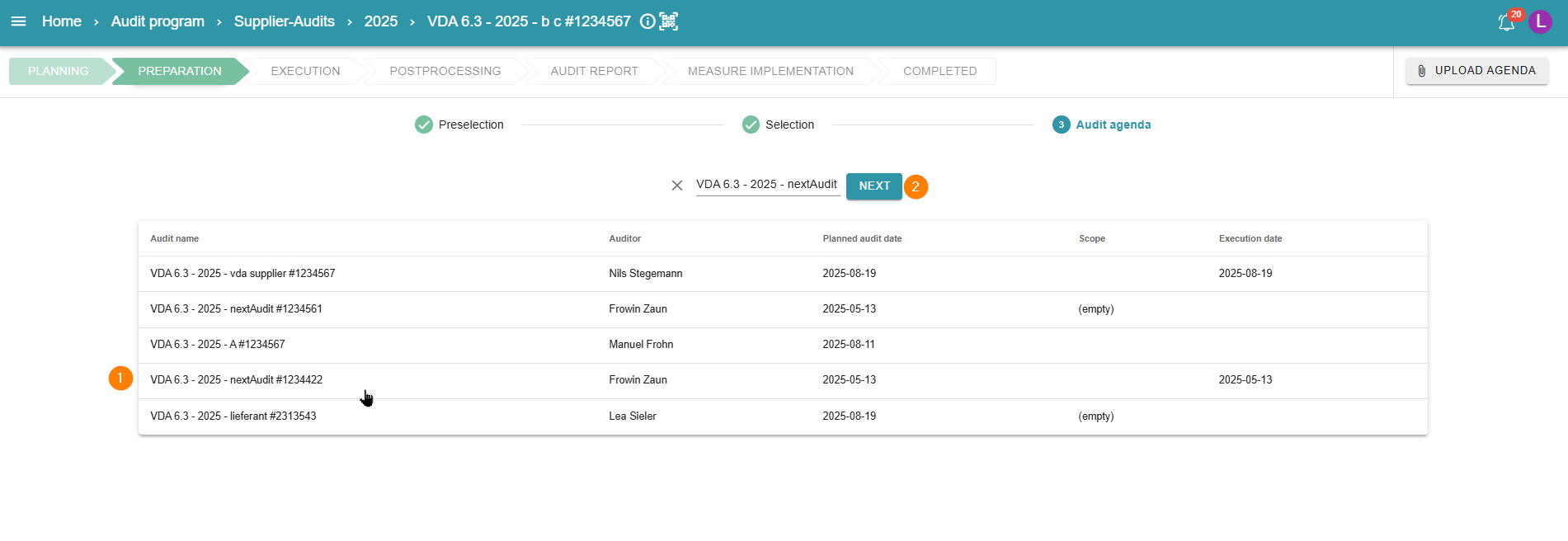
Task: Open the Measure Implementation phase tab
Action: (770, 71)
